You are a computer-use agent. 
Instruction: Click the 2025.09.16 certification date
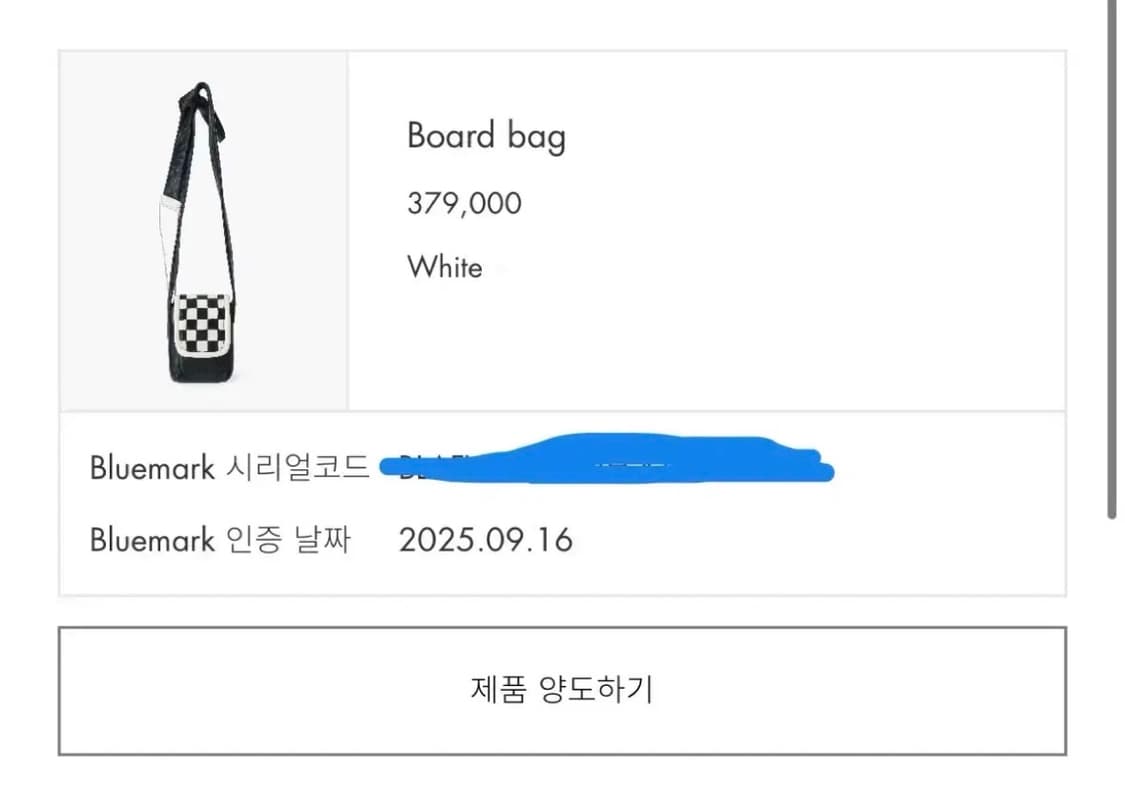tap(487, 540)
